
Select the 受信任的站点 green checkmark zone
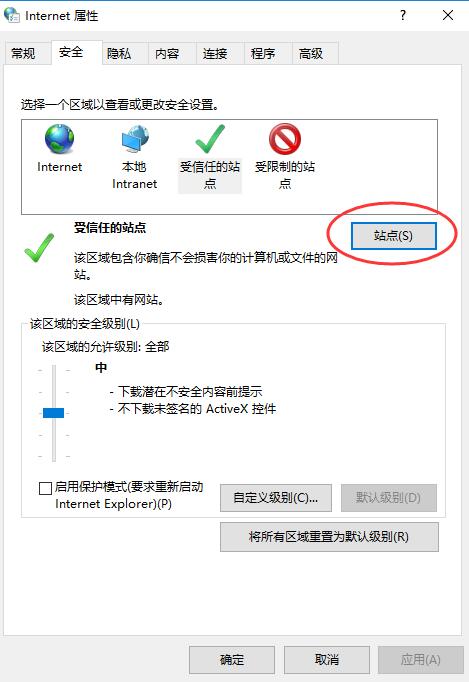[210, 157]
